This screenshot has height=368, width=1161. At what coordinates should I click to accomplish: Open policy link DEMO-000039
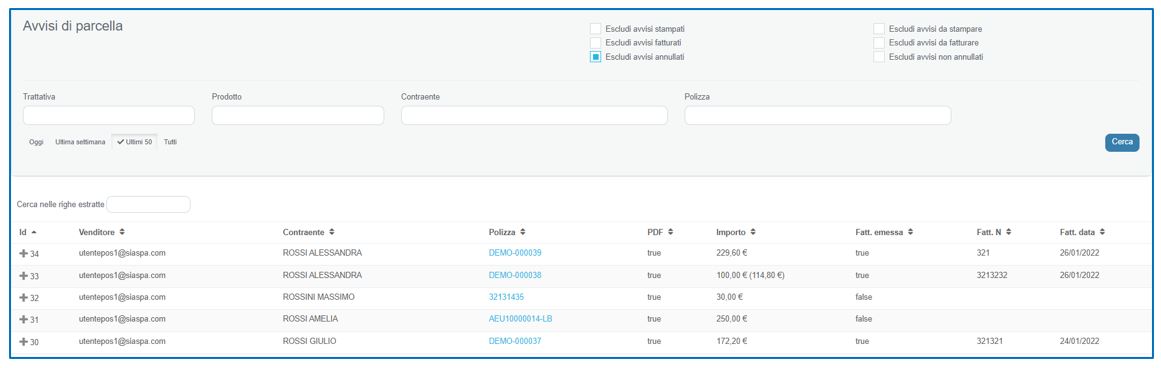pos(515,253)
